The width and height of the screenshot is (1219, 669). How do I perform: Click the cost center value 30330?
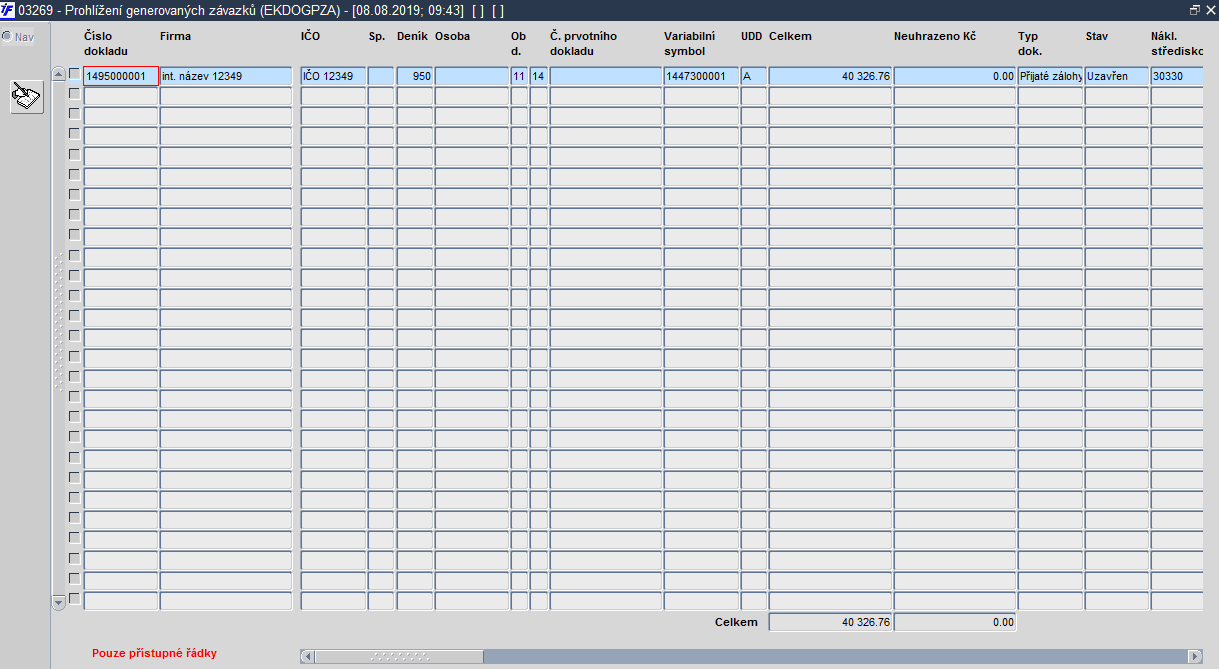[x=1177, y=76]
